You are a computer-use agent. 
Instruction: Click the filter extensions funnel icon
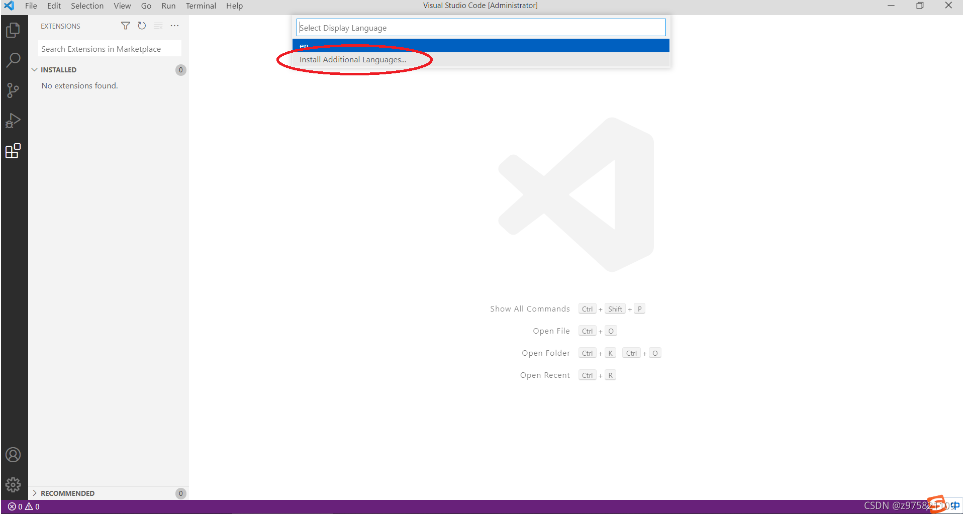125,26
